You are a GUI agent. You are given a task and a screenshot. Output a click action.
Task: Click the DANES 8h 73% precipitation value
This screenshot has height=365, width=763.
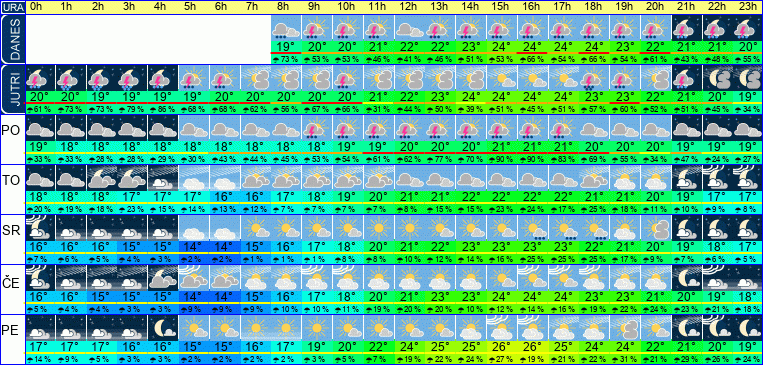(286, 59)
